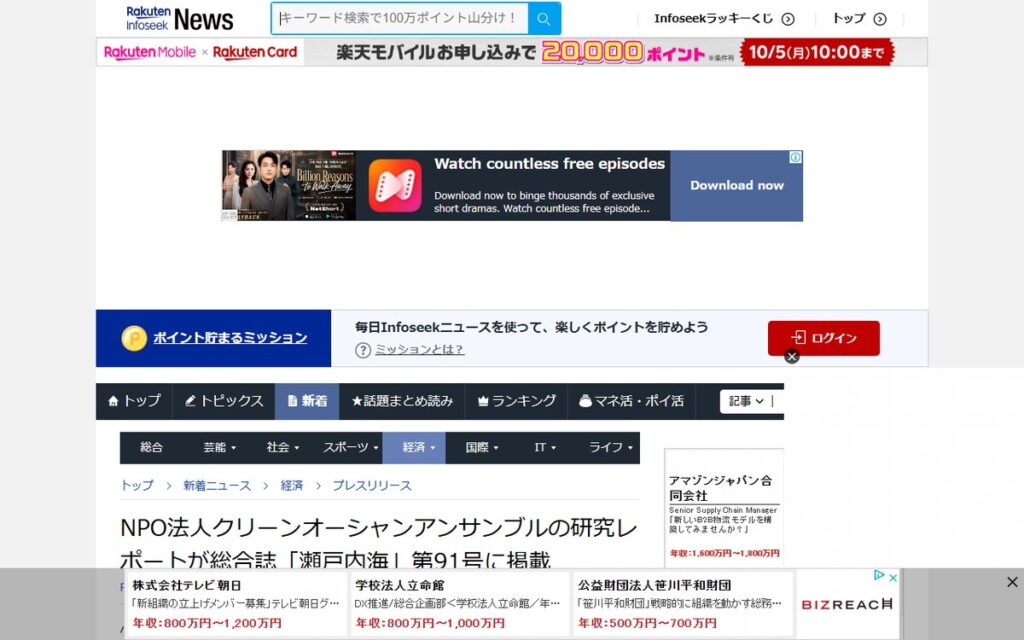Click breadcrumb 新着ニュース link
Image resolution: width=1024 pixels, height=640 pixels.
(x=217, y=485)
